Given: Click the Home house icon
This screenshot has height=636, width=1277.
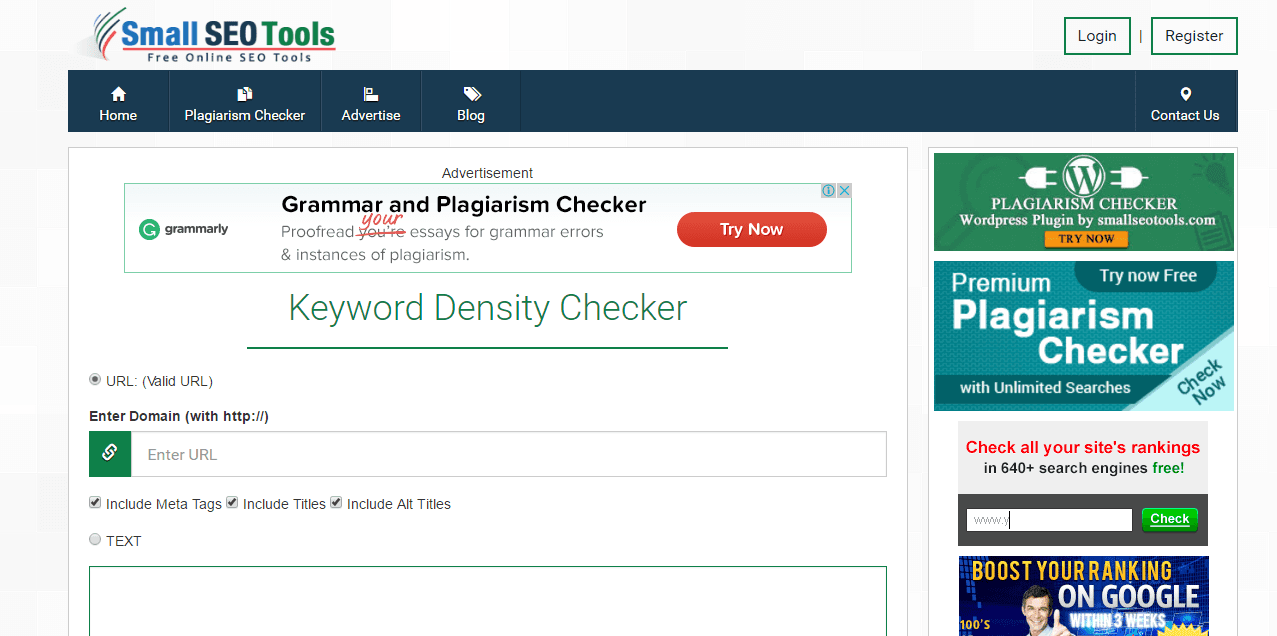Looking at the screenshot, I should pyautogui.click(x=118, y=94).
